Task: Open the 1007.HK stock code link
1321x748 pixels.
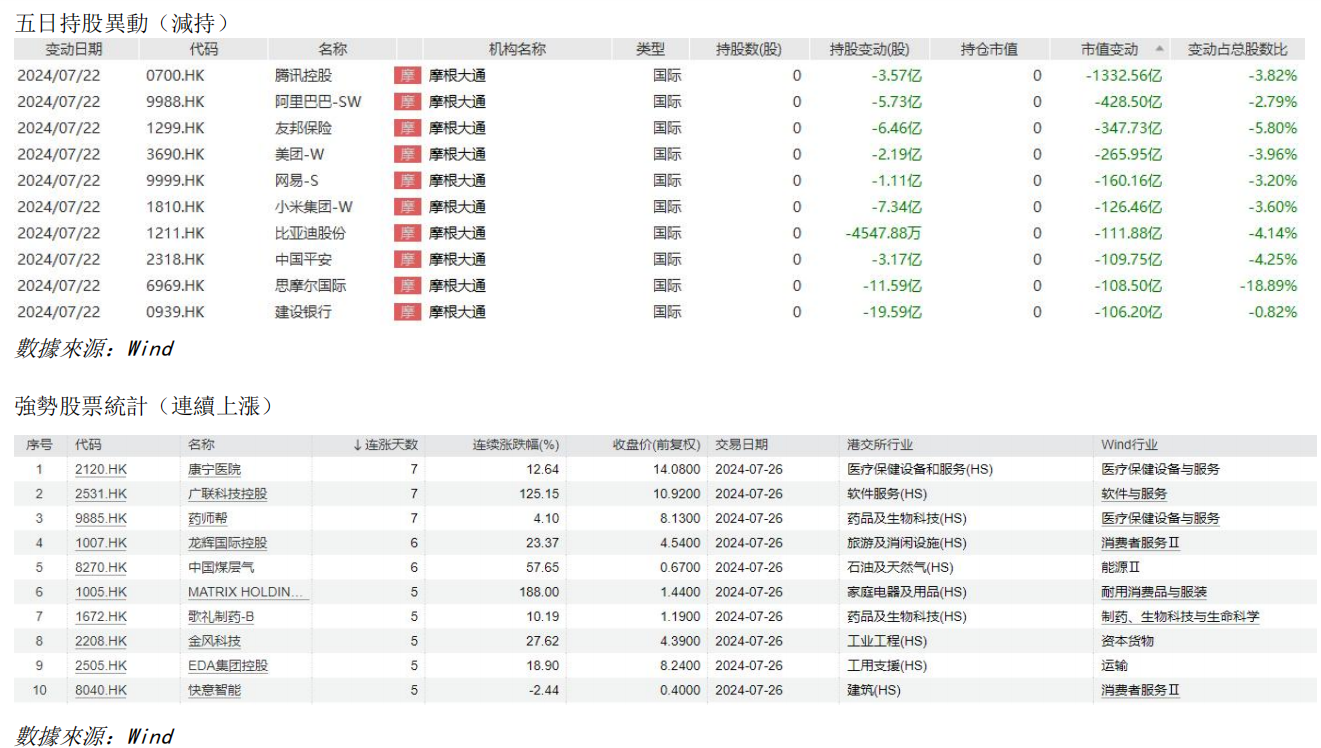Action: pyautogui.click(x=101, y=543)
